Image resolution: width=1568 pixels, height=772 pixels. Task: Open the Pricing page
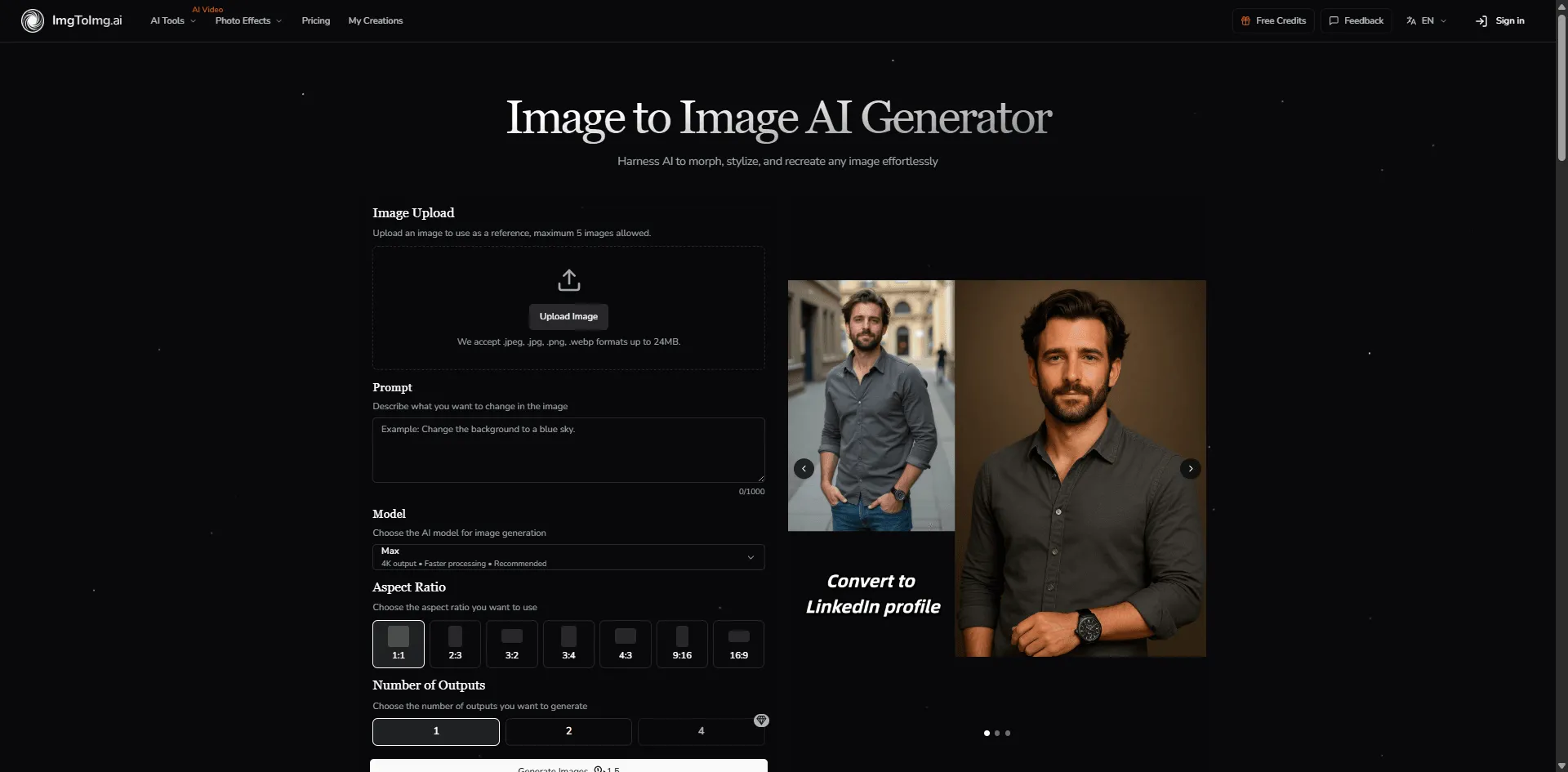(315, 20)
